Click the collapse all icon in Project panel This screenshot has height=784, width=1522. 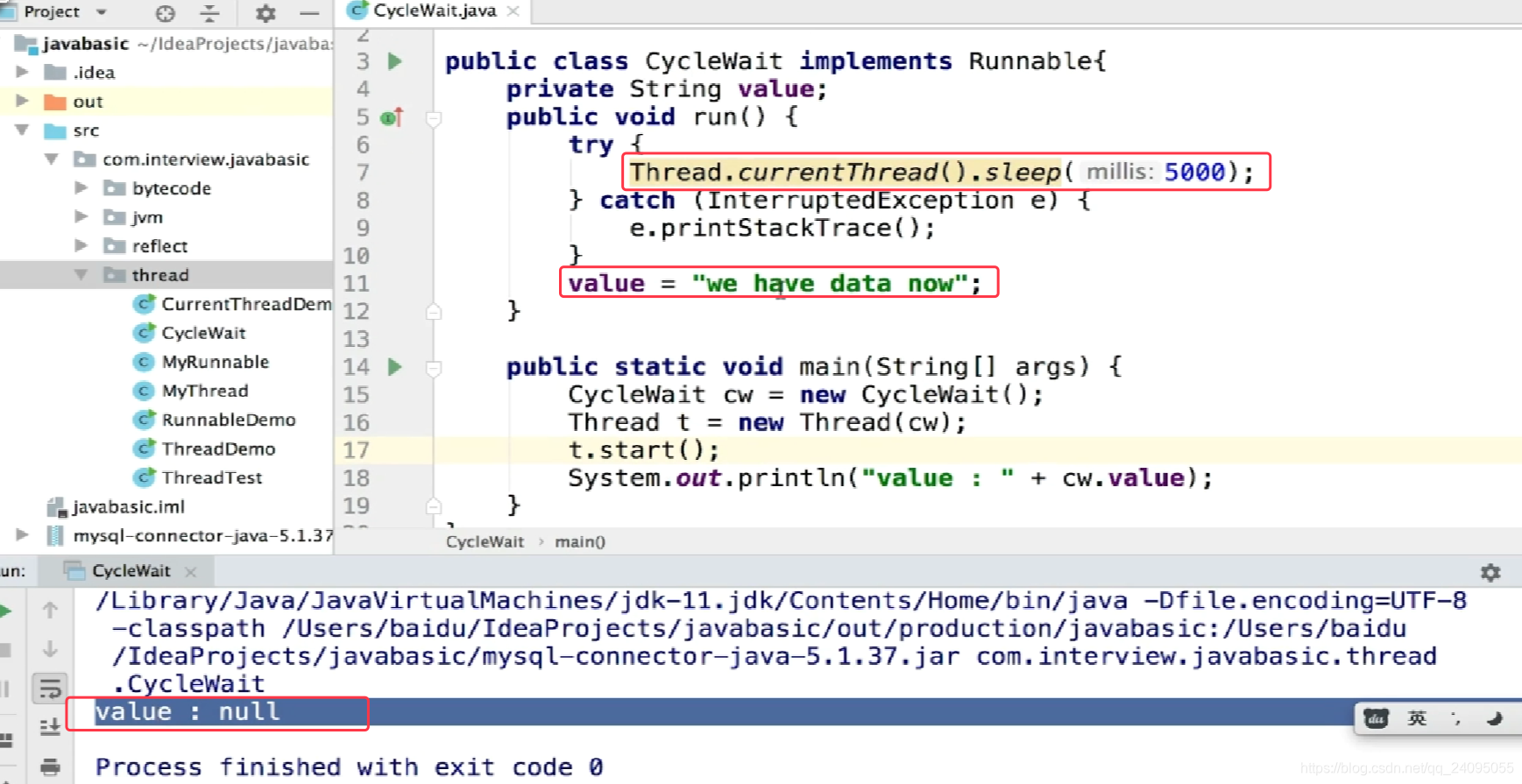click(210, 13)
